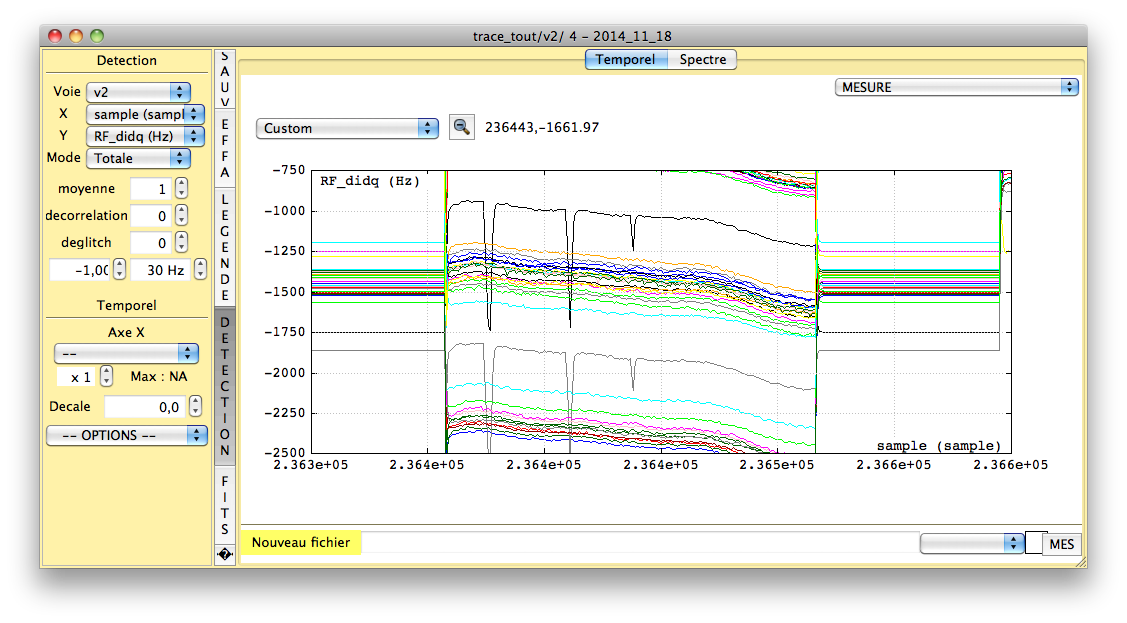Click the deglitch stepper arrows

(x=181, y=242)
